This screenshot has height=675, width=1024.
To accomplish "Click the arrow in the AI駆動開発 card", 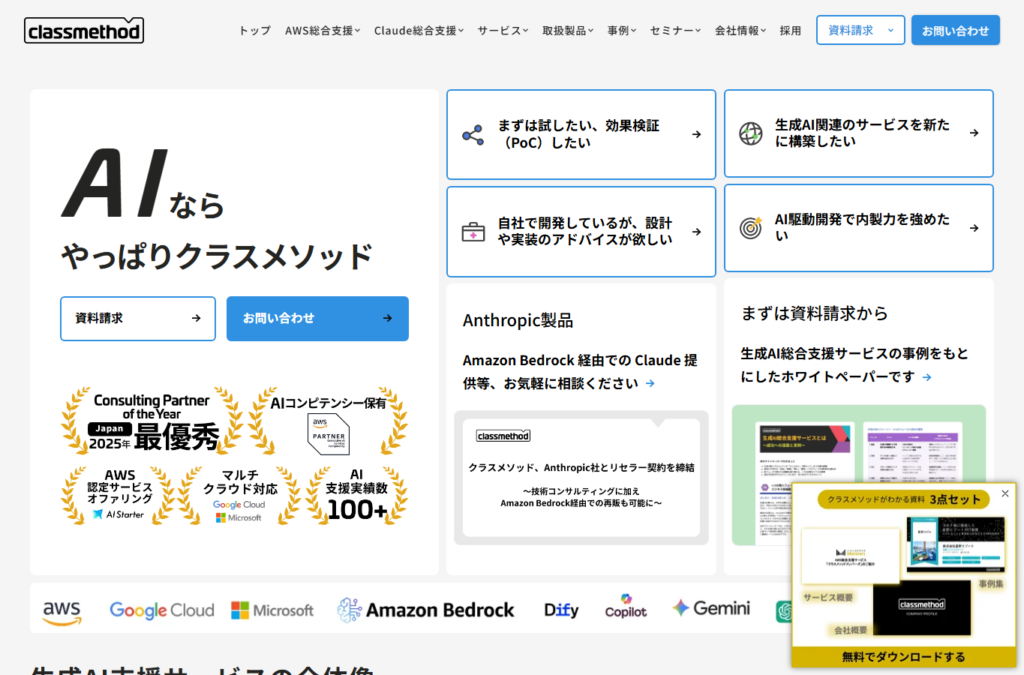I will tap(974, 228).
